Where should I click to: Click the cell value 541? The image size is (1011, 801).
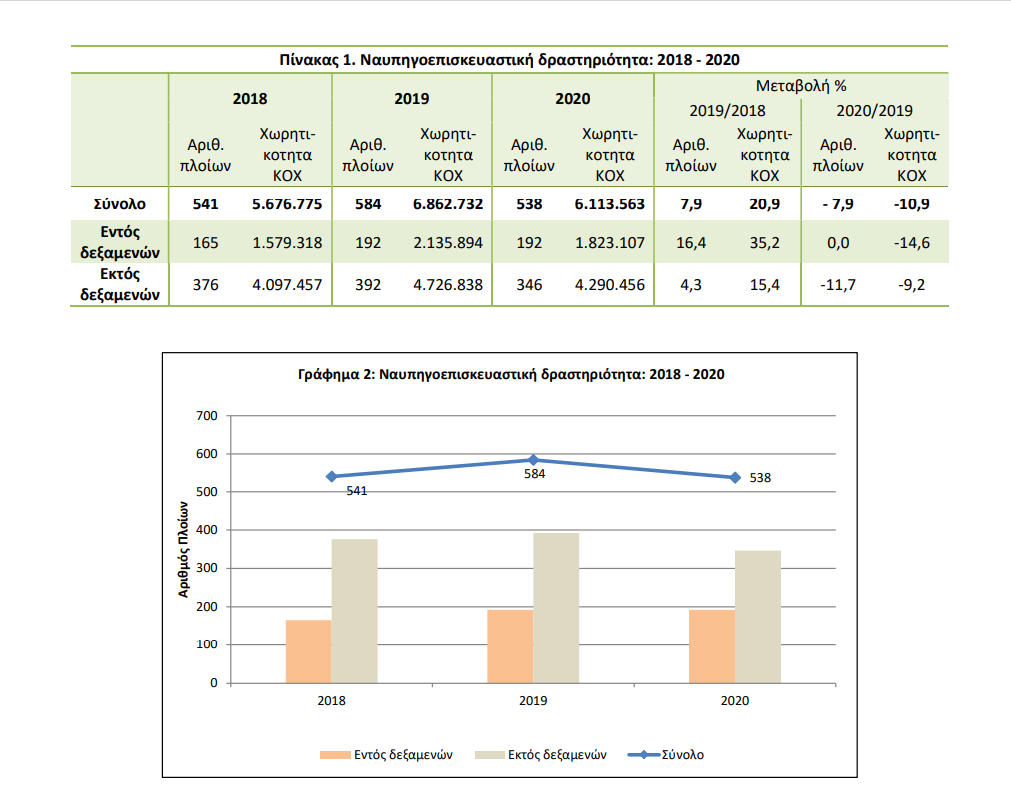(205, 204)
